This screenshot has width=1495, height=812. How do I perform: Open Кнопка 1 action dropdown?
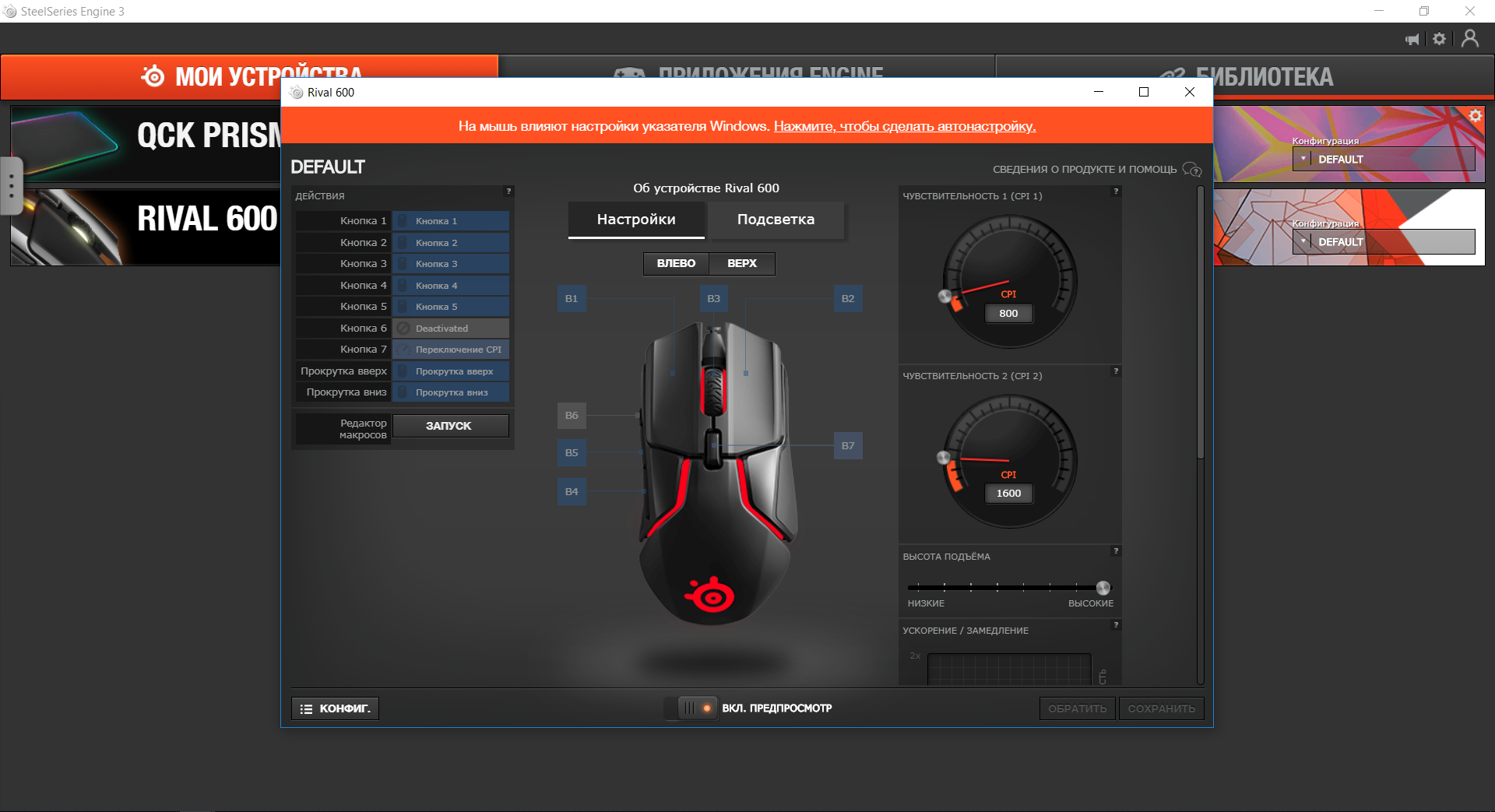pos(451,221)
